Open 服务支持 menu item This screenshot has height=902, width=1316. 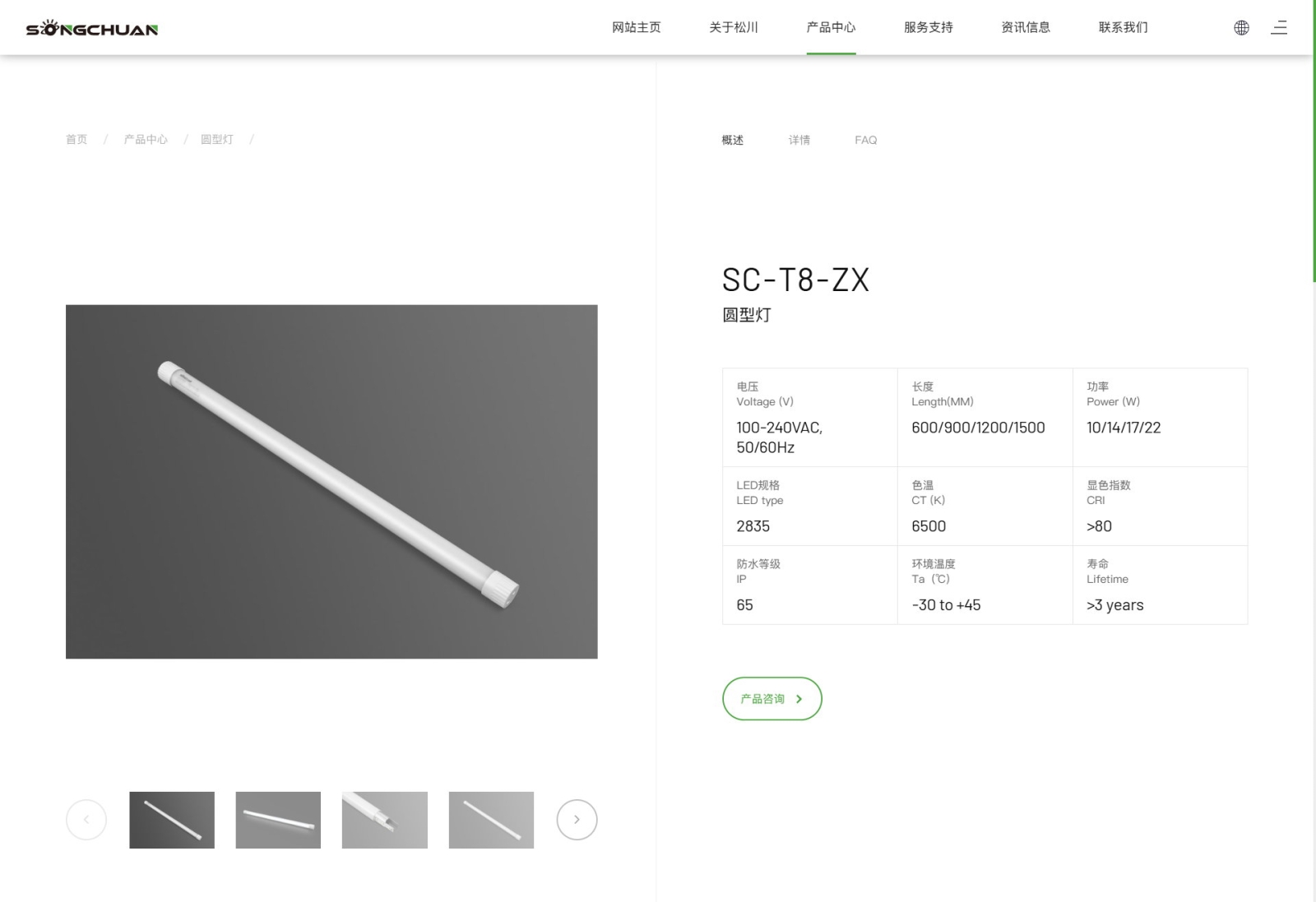pos(928,28)
